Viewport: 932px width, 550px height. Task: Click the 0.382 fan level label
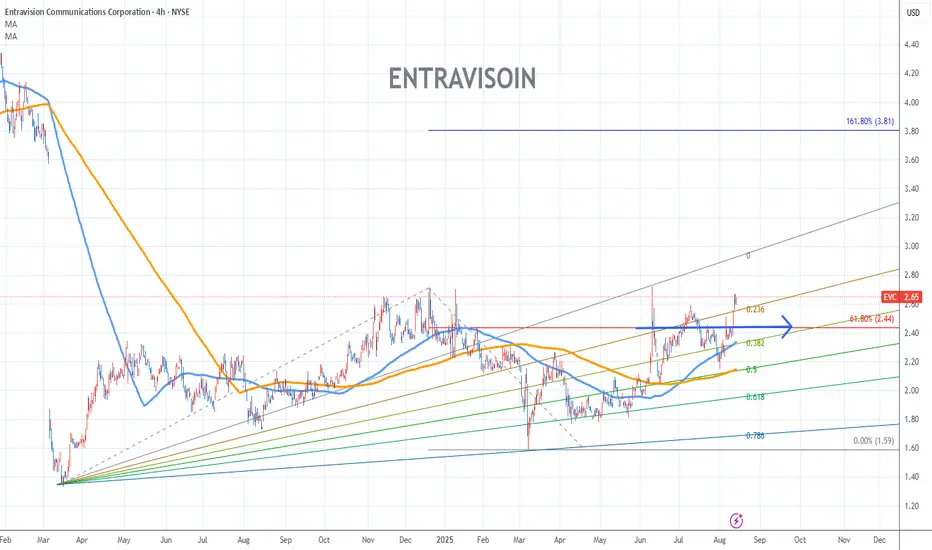(x=755, y=342)
